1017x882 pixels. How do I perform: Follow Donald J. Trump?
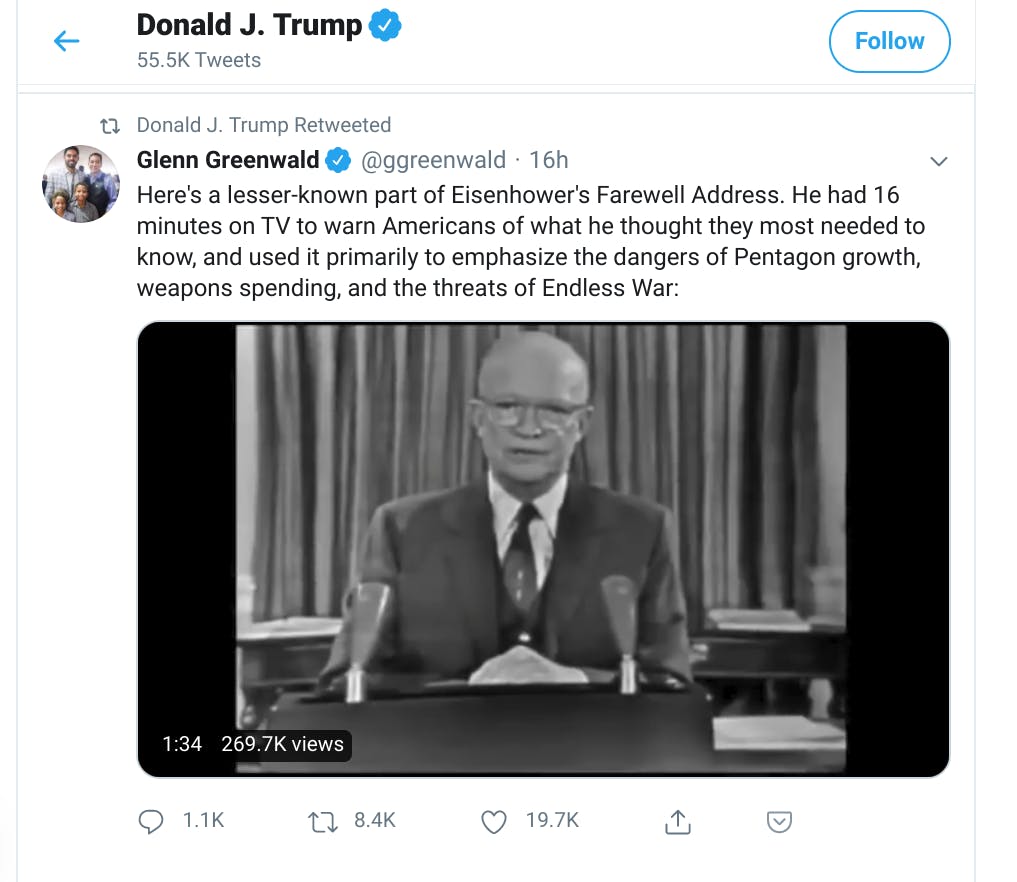click(889, 41)
